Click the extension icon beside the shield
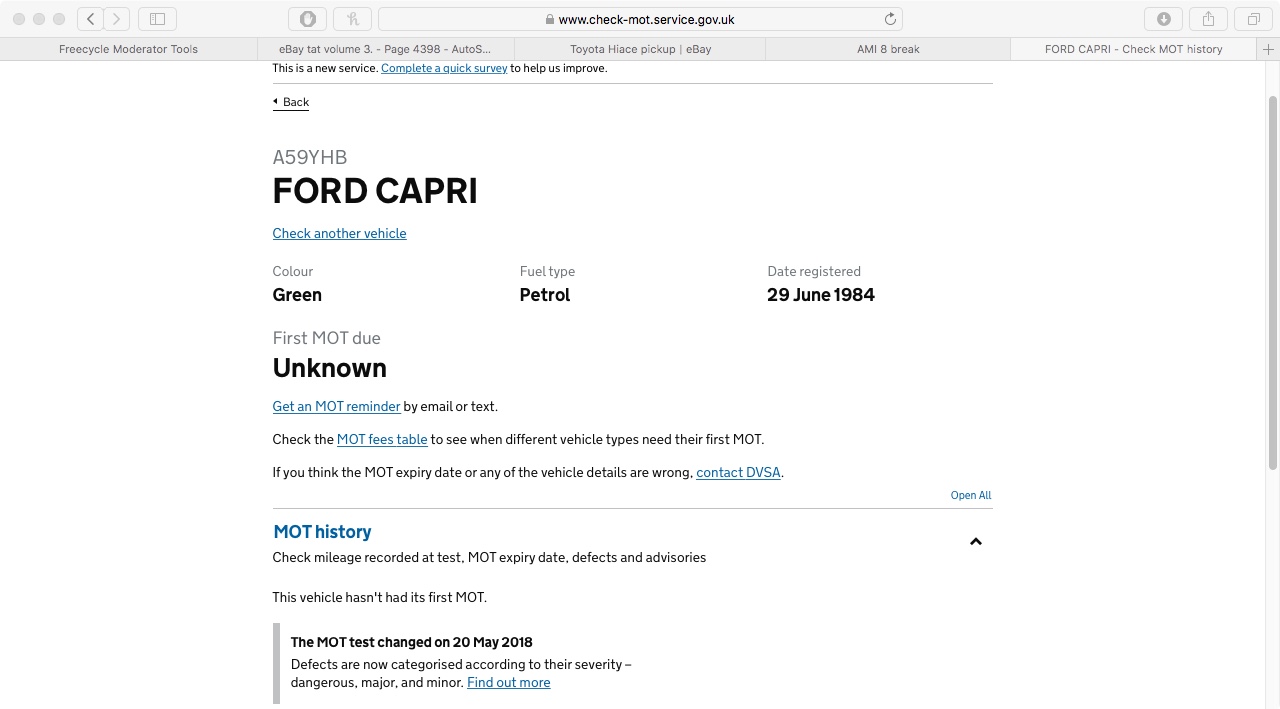Screen dimensions: 1280x709 [x=352, y=19]
